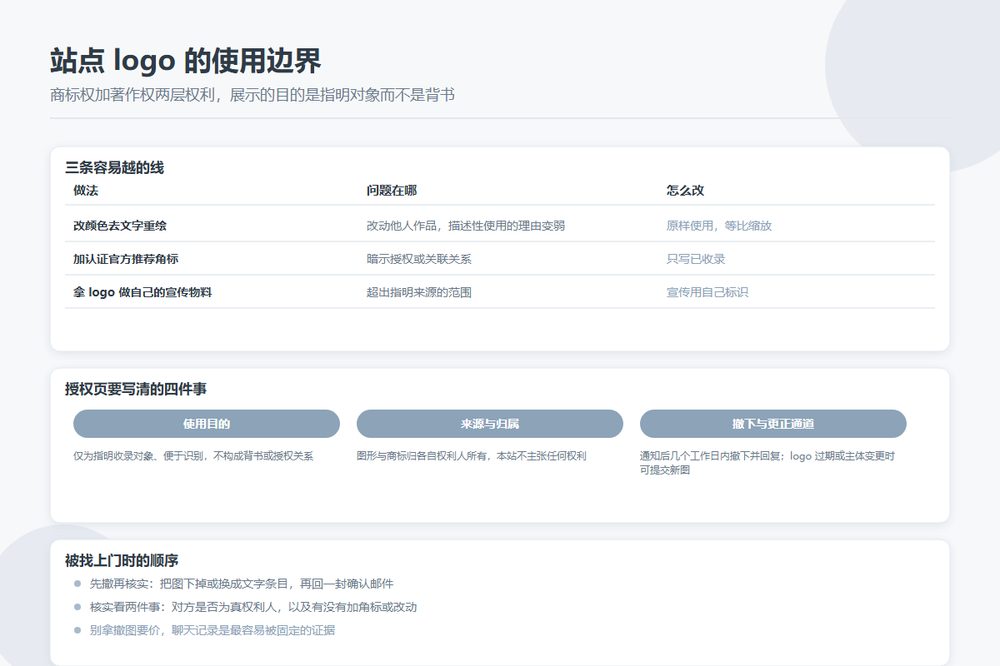Click the 问题在哪 column header
Screen dimensions: 1000x666
coord(392,190)
